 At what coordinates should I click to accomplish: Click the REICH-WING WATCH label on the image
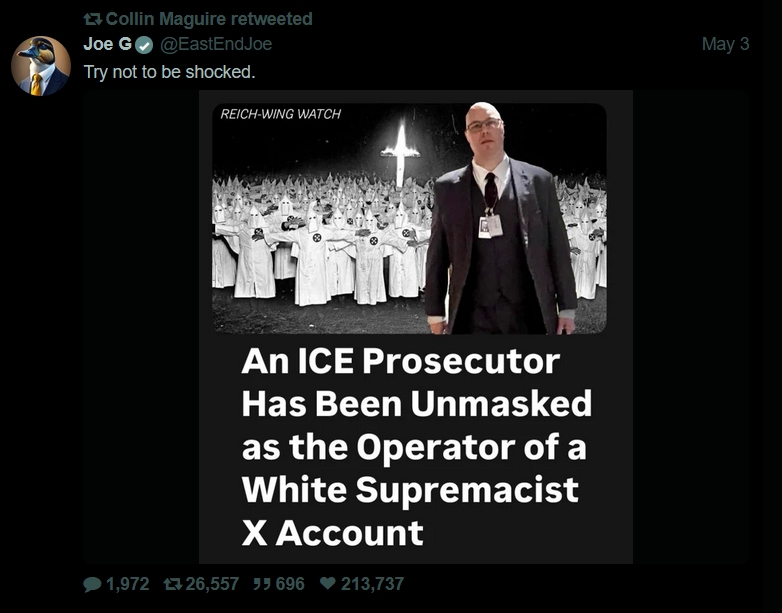[280, 114]
